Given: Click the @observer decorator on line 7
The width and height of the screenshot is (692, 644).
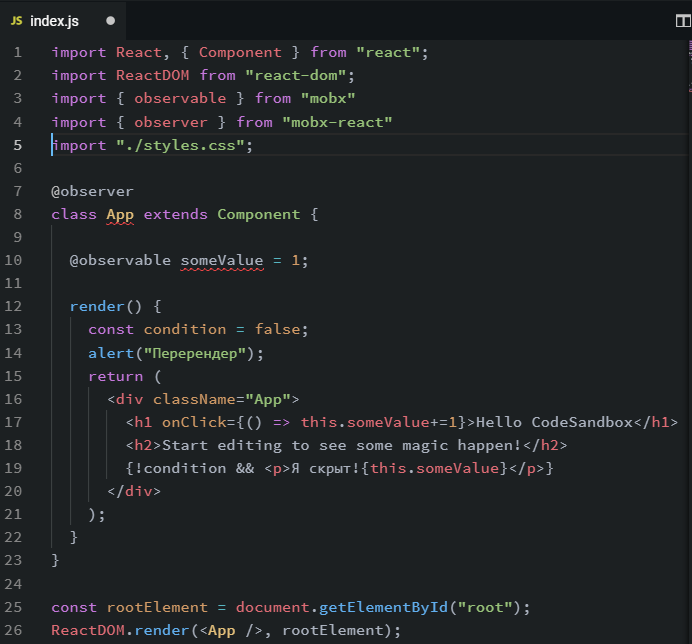Looking at the screenshot, I should [92, 192].
